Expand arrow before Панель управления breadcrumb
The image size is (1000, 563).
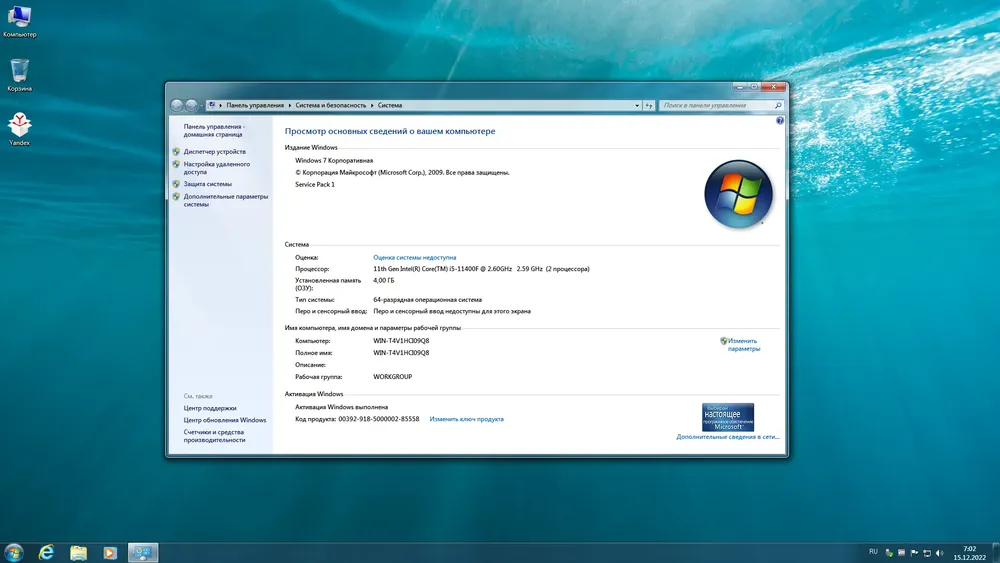coord(221,105)
